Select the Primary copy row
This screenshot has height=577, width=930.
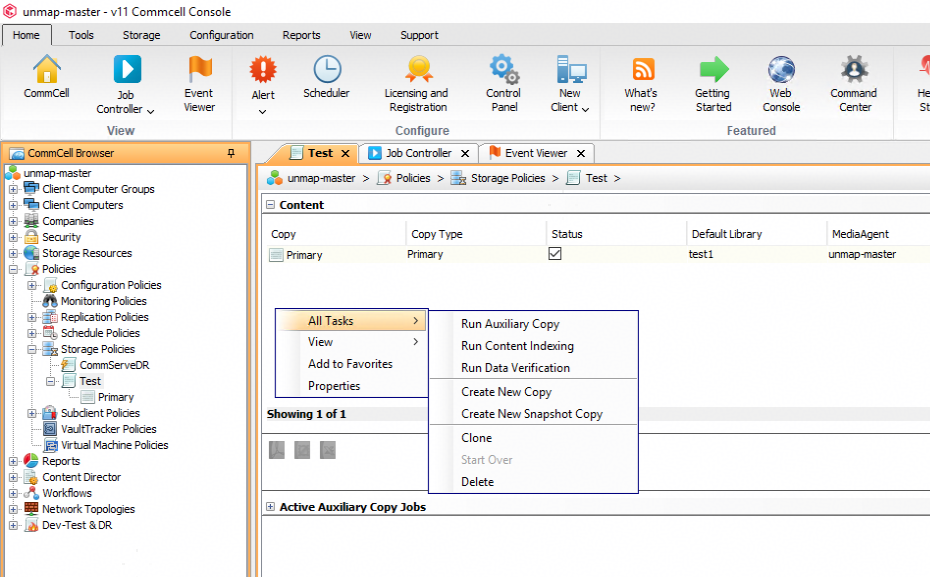pos(596,254)
